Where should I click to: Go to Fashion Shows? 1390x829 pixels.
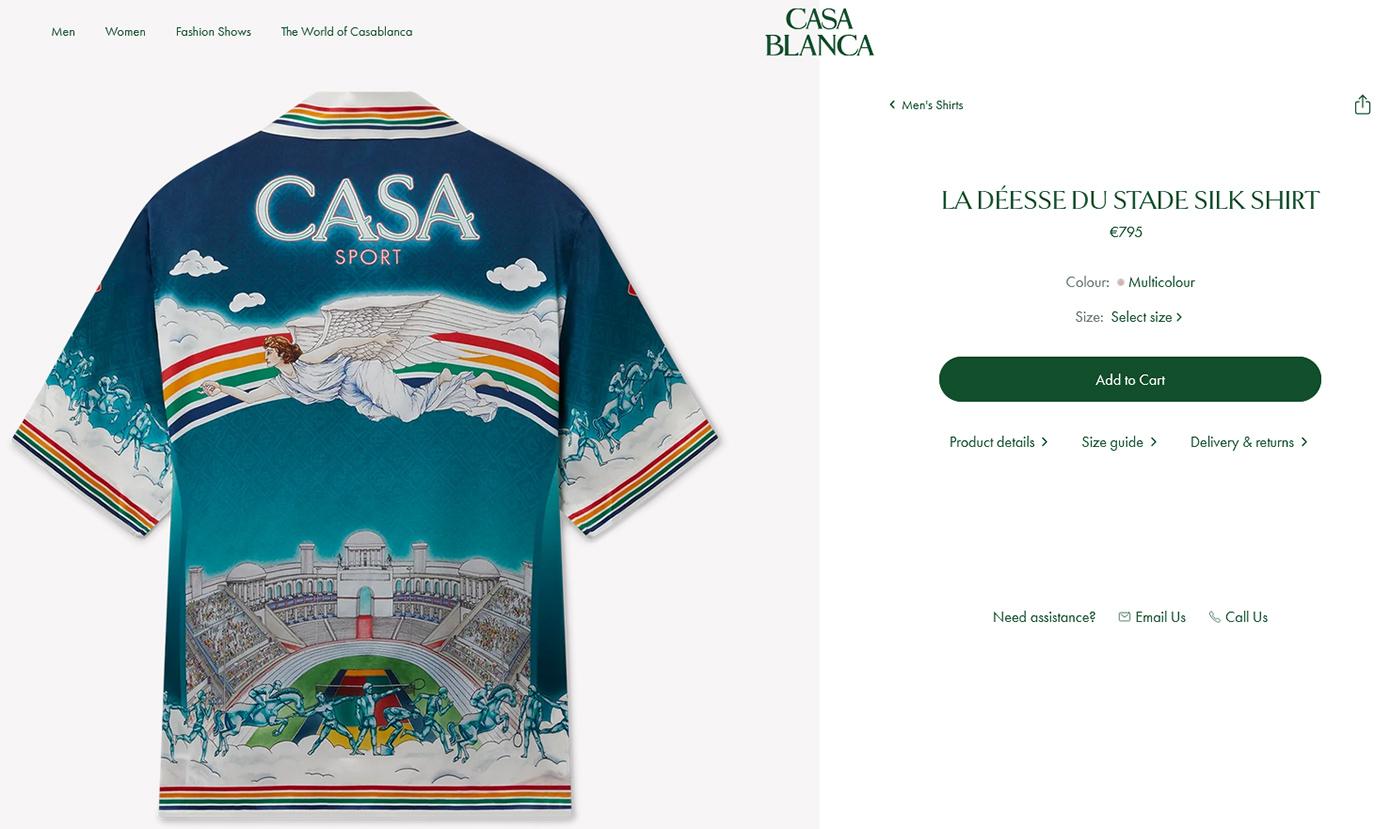pos(213,32)
